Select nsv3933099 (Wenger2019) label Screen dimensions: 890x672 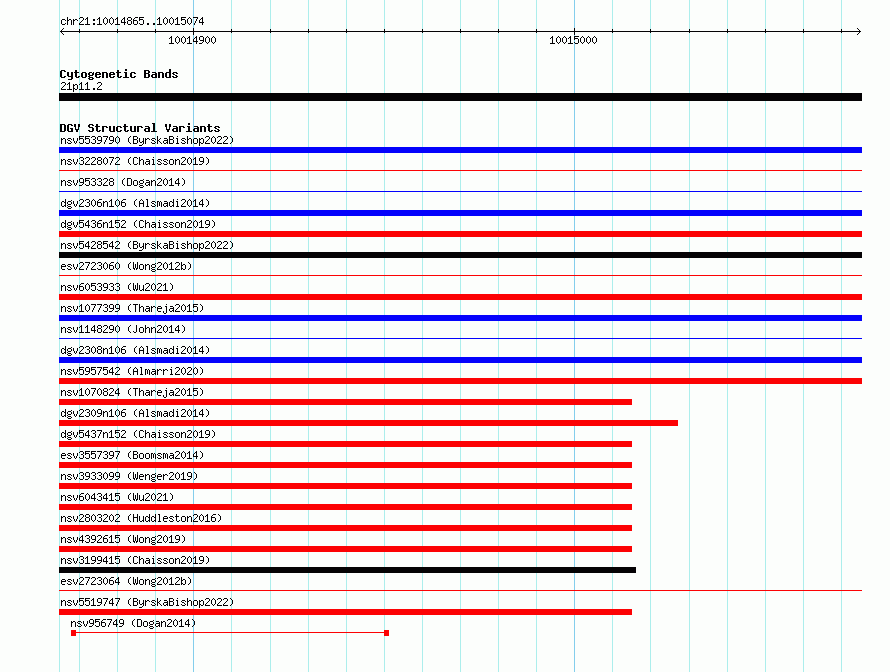point(129,476)
